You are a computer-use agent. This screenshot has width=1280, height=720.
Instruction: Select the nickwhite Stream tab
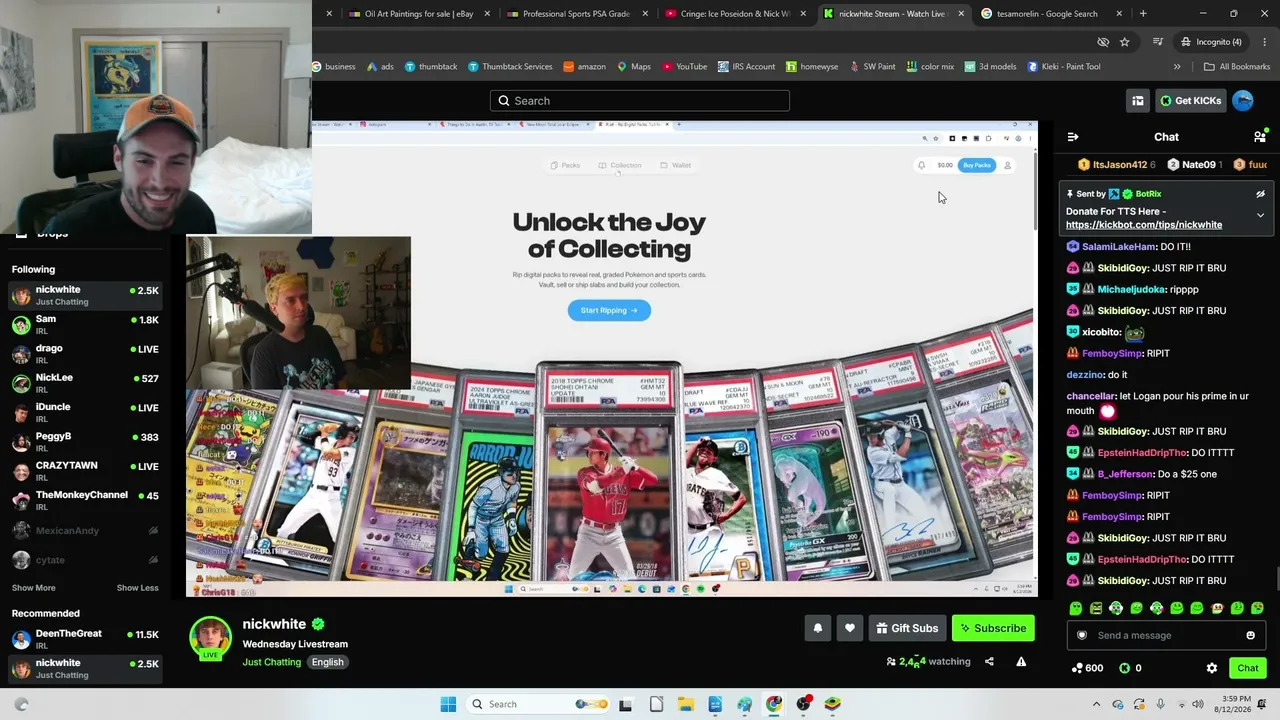[893, 14]
